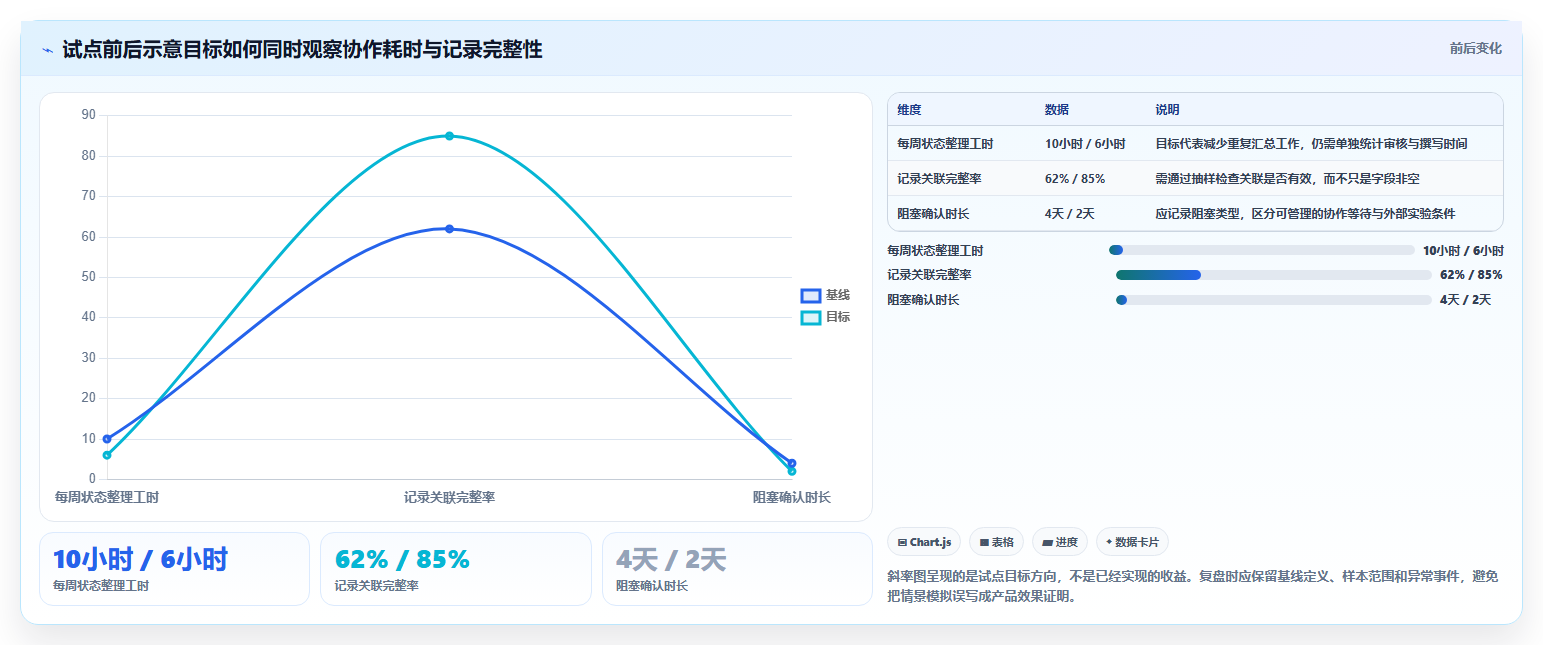Click the 4天 / 2天 value beside the progress bar
The image size is (1543, 645).
(1465, 300)
